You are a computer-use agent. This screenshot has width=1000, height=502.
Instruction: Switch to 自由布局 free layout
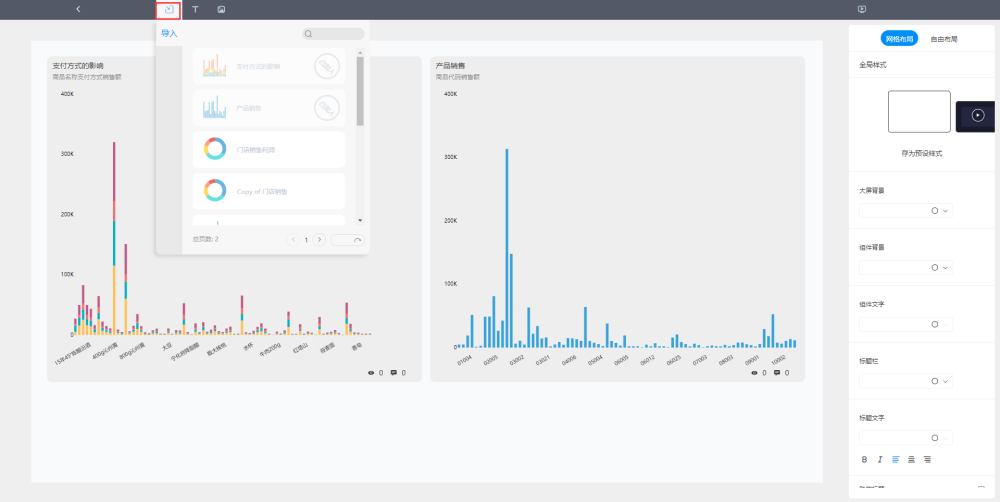click(x=944, y=39)
